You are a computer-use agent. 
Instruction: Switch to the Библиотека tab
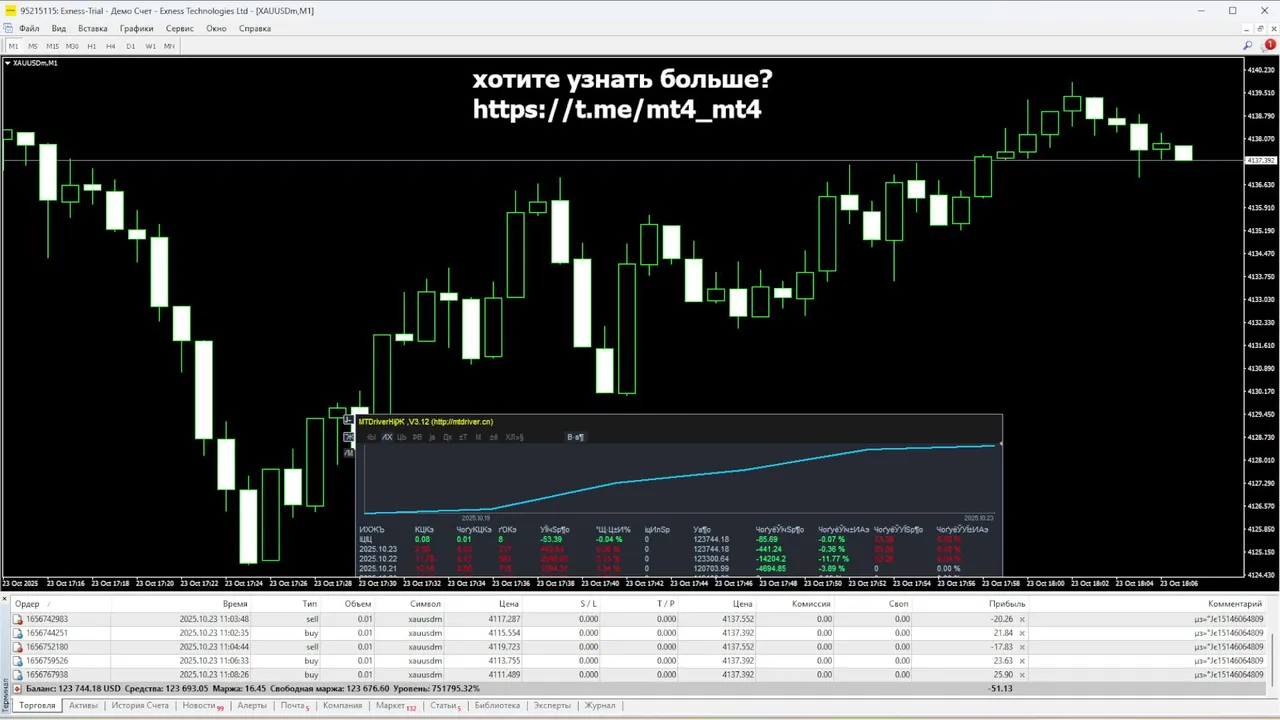tap(497, 706)
